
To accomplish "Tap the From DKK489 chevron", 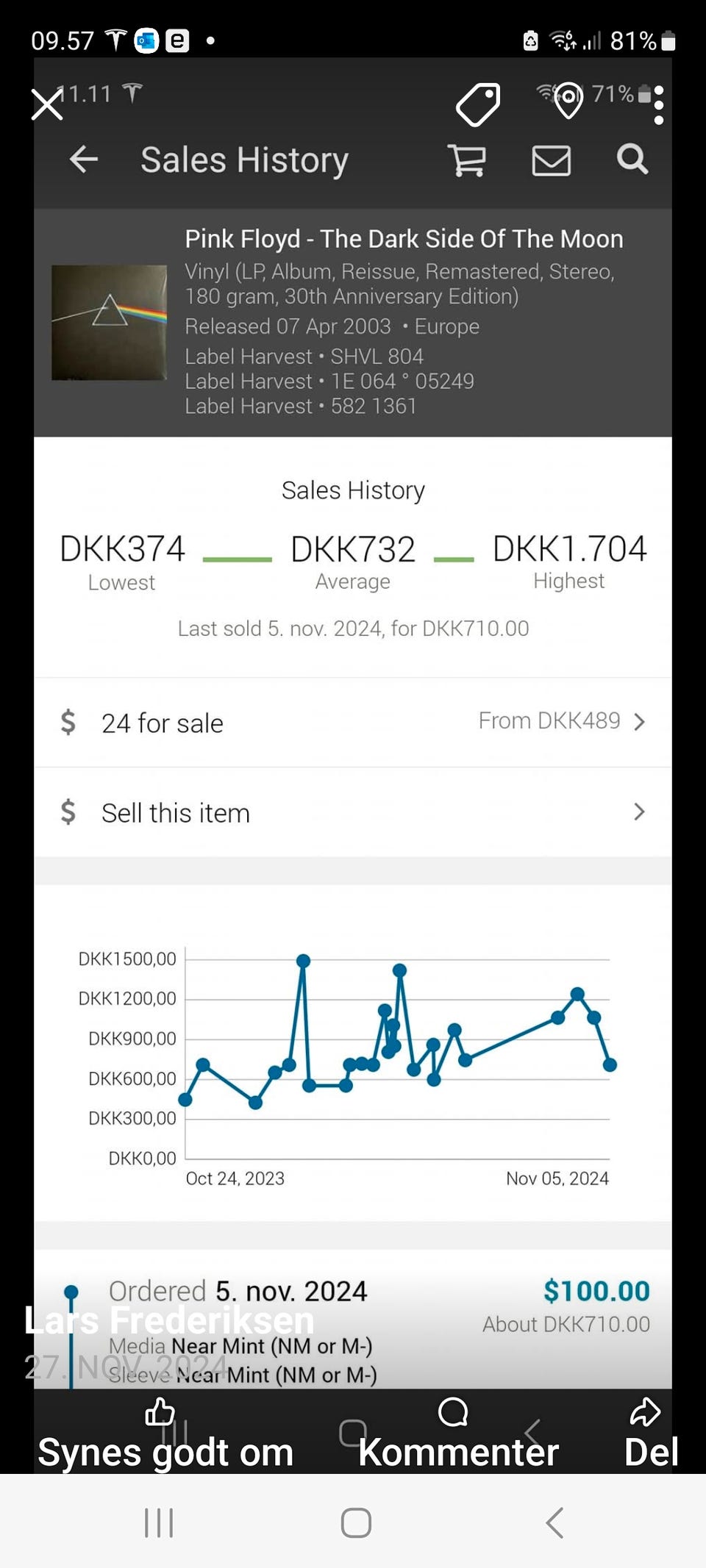I will point(639,722).
